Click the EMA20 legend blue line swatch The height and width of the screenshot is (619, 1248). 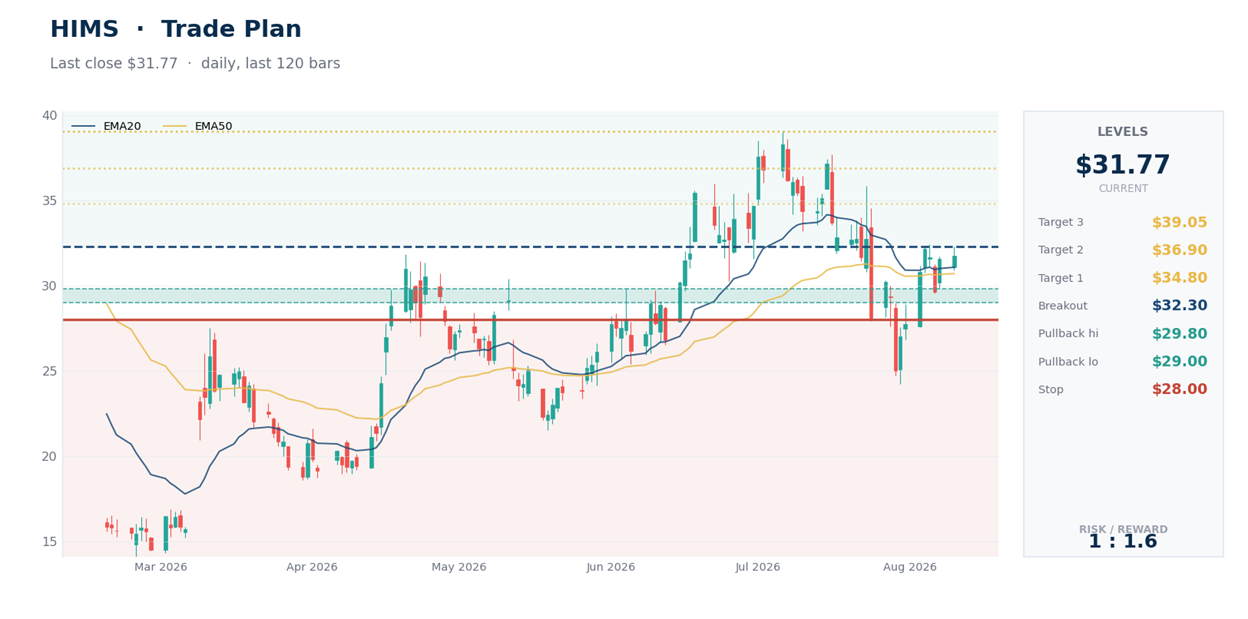click(x=83, y=127)
